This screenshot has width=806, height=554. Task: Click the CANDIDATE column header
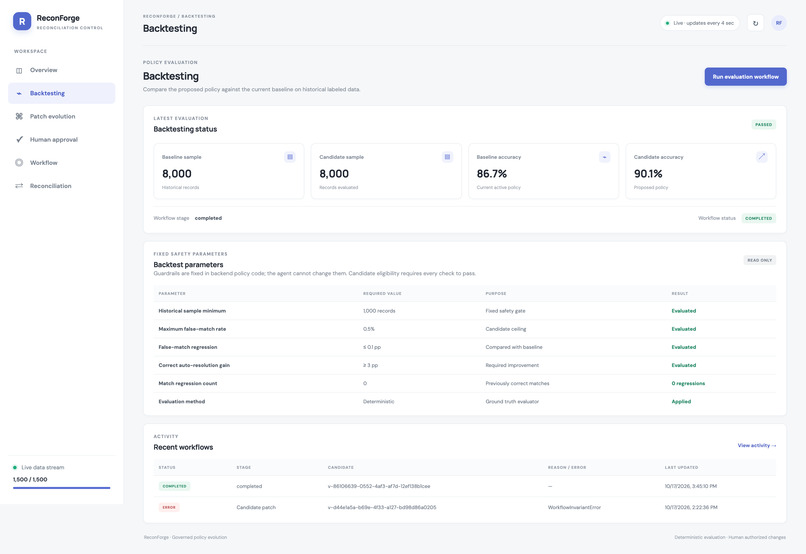click(x=341, y=468)
